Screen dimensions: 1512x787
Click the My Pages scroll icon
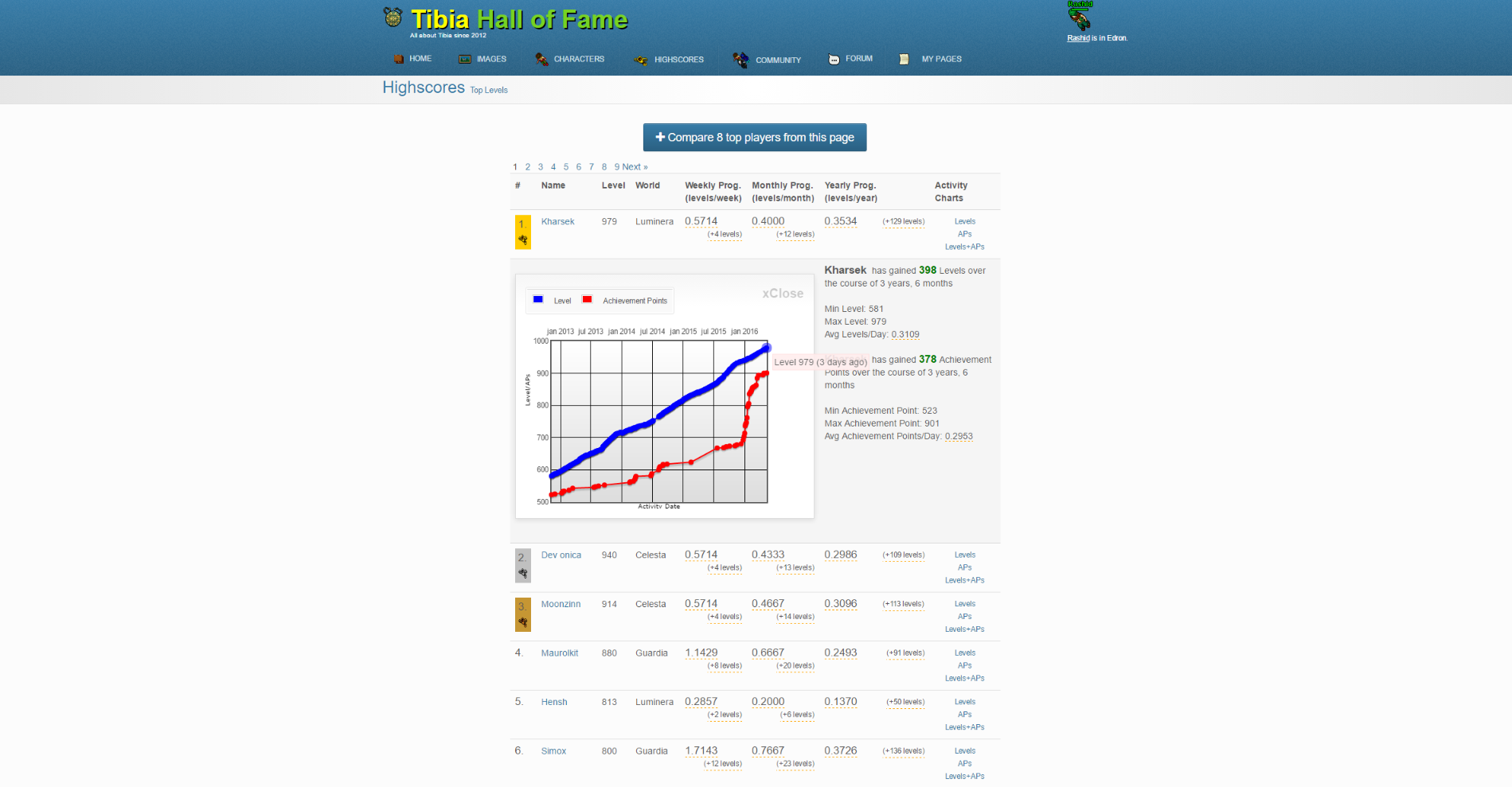(x=904, y=59)
